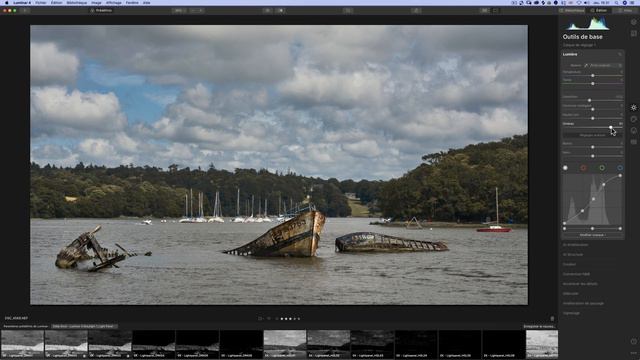Open the Amélioration de paysage tool
This screenshot has width=640, height=360.
click(583, 303)
